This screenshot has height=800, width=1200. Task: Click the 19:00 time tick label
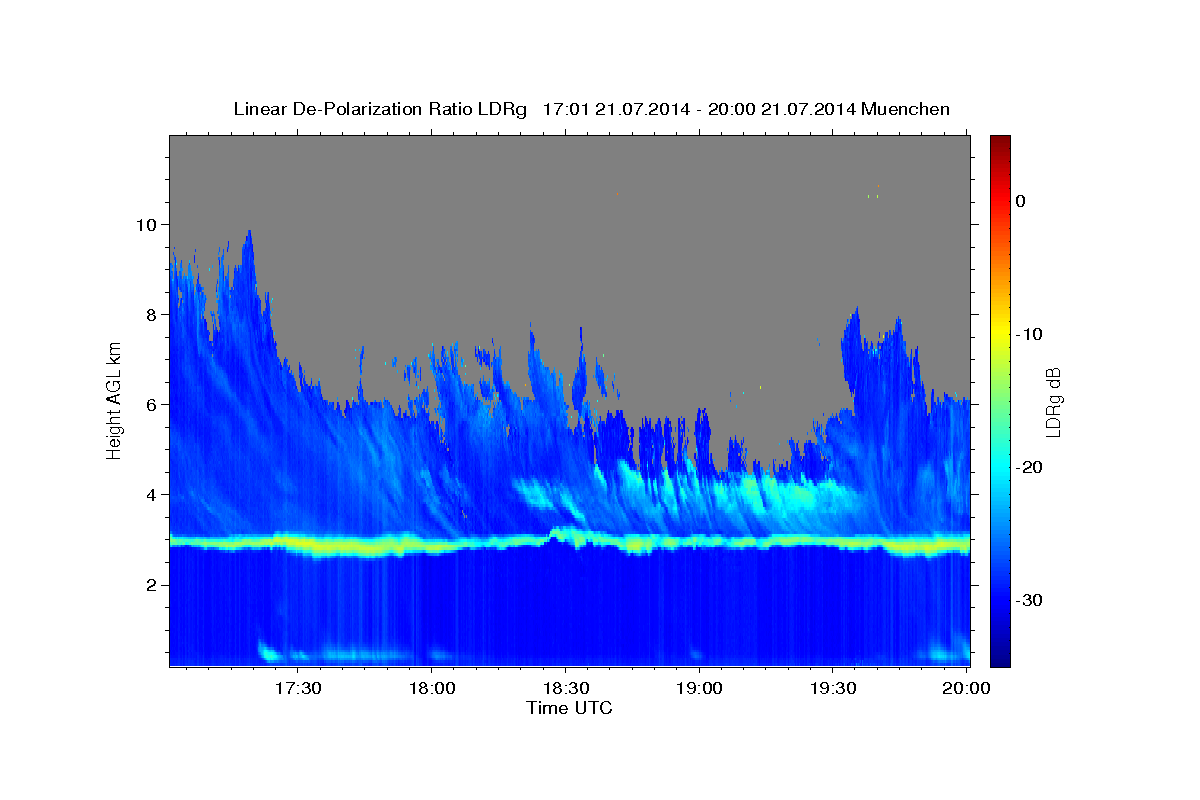pos(699,689)
